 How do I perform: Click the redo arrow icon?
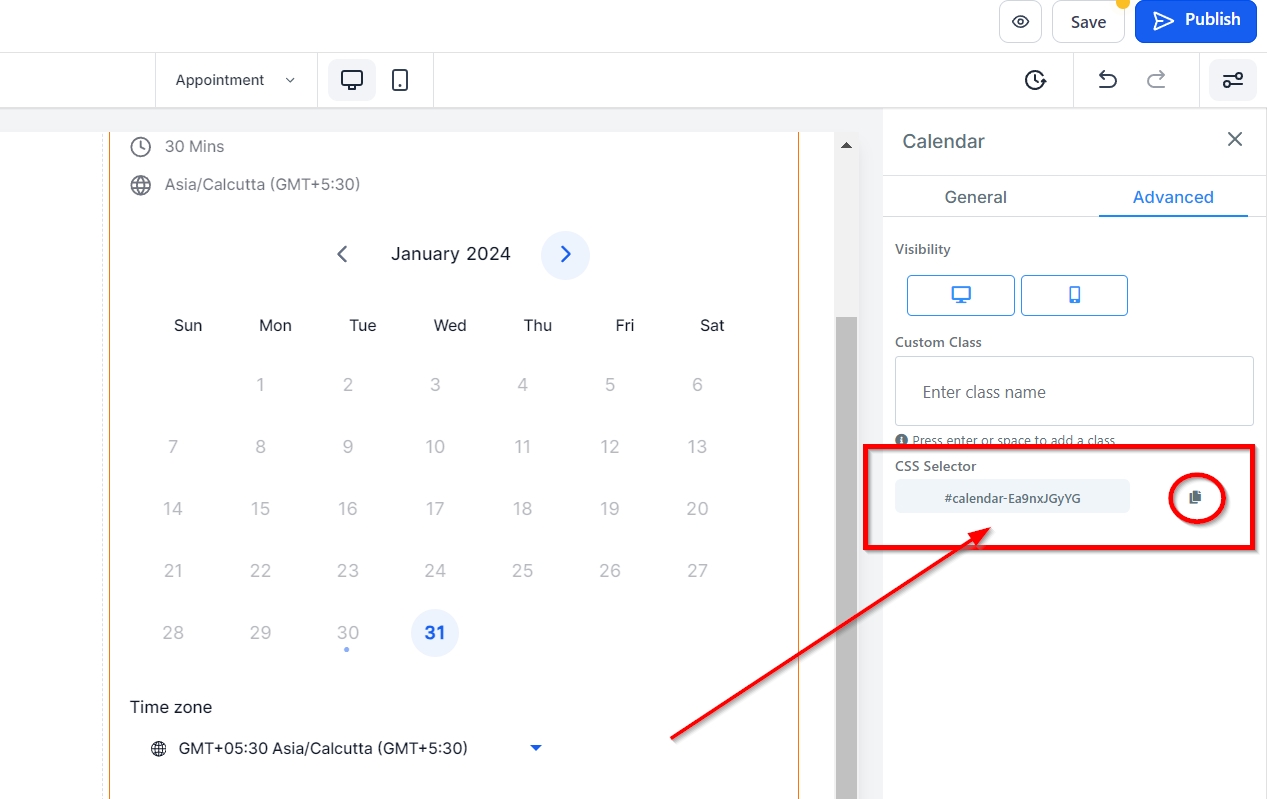1156,80
